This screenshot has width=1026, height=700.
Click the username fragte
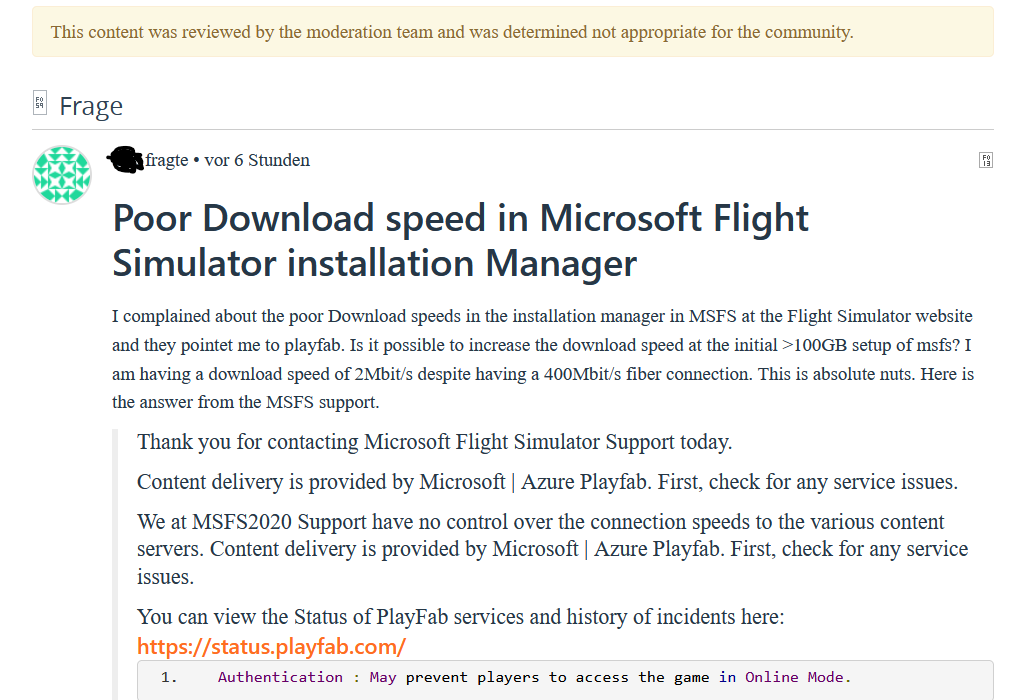(168, 160)
